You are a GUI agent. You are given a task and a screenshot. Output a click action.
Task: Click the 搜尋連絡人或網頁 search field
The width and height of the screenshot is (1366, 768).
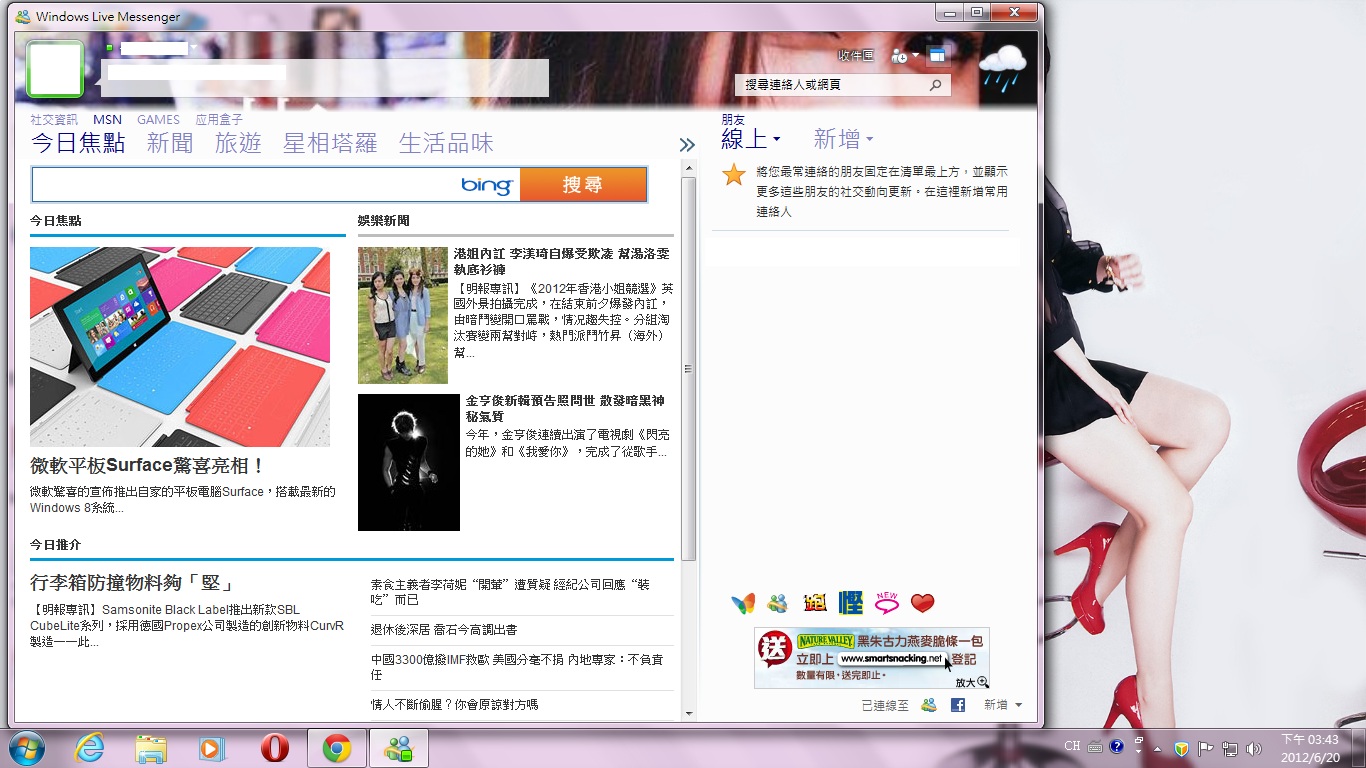832,86
